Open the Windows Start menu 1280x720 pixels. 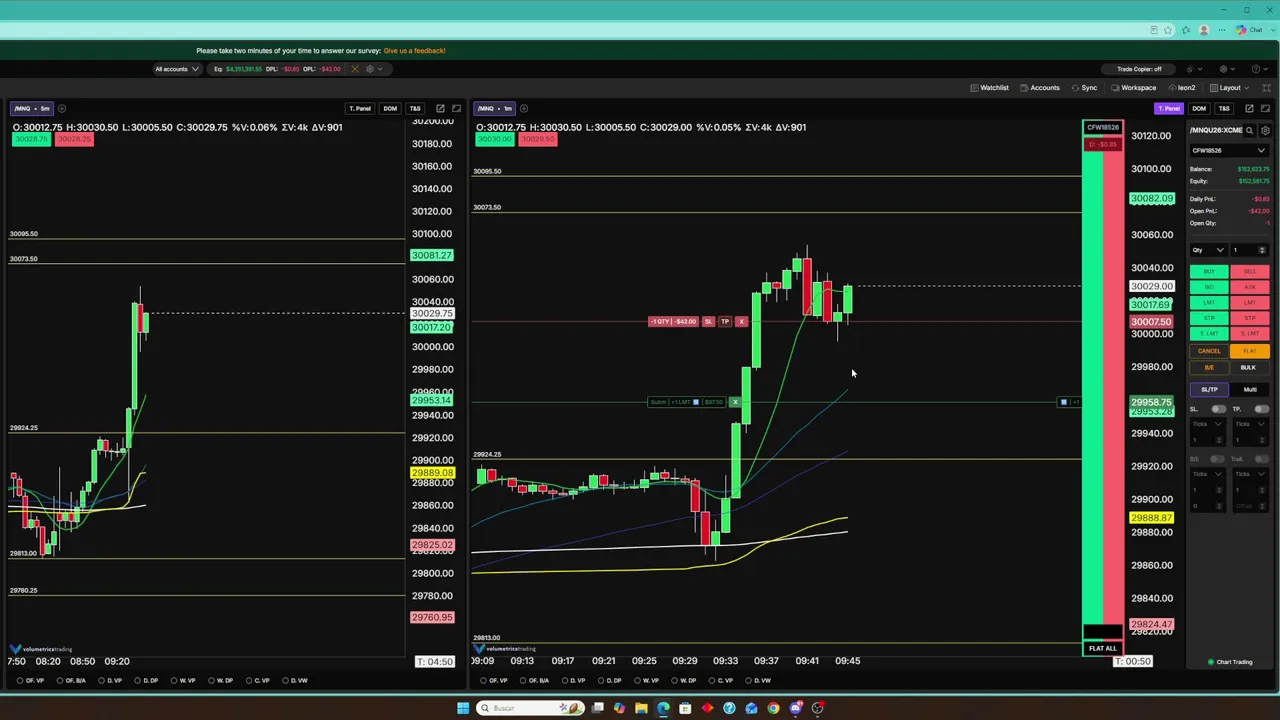pos(463,708)
